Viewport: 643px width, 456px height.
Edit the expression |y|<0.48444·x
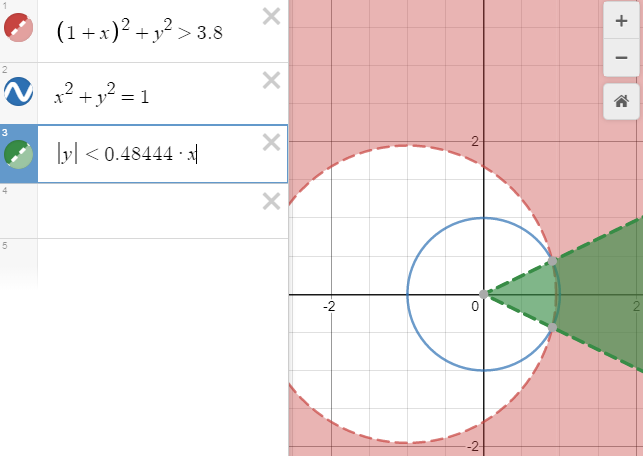(x=127, y=154)
